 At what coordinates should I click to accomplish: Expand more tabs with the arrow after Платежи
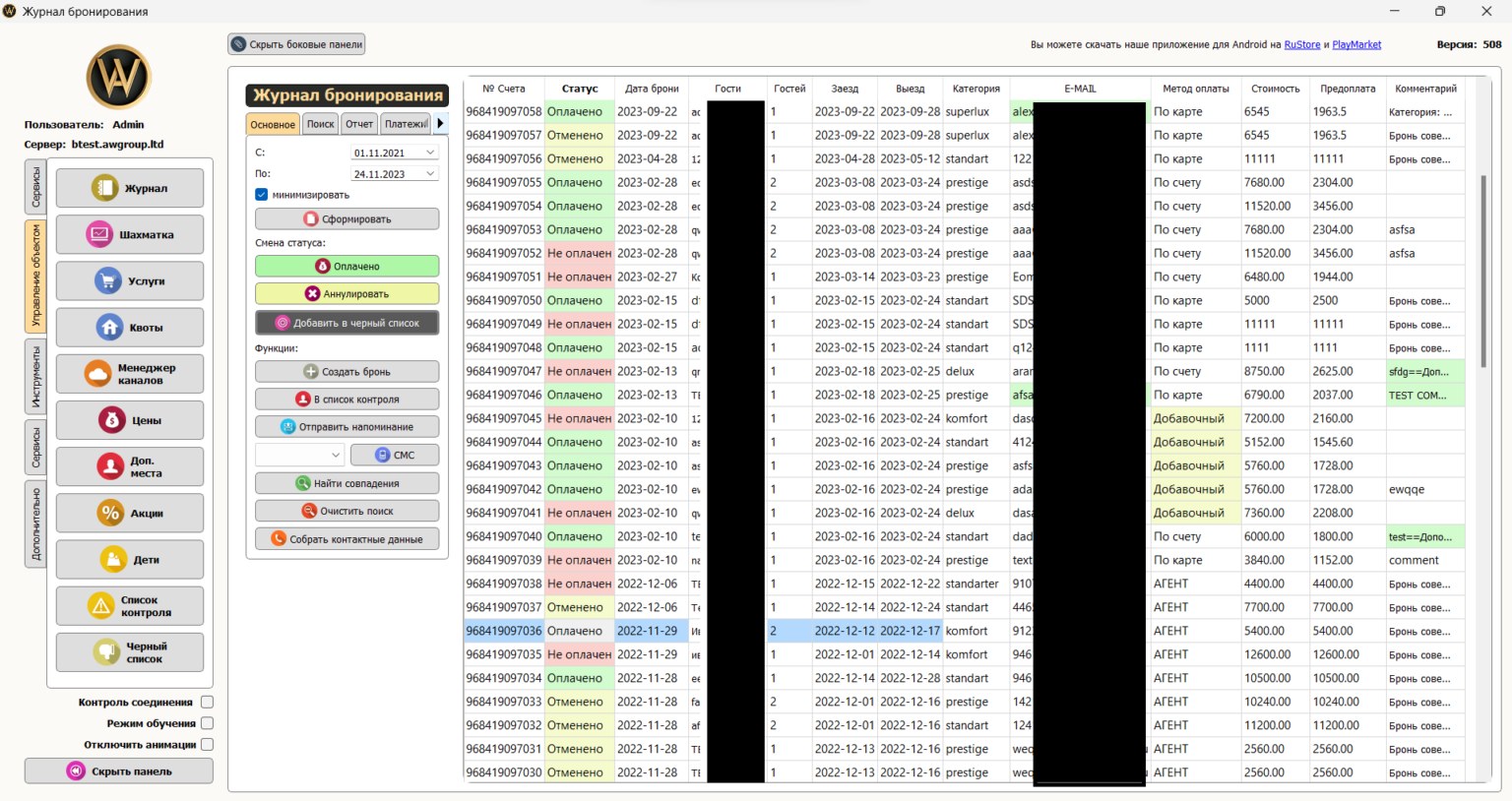tap(441, 123)
